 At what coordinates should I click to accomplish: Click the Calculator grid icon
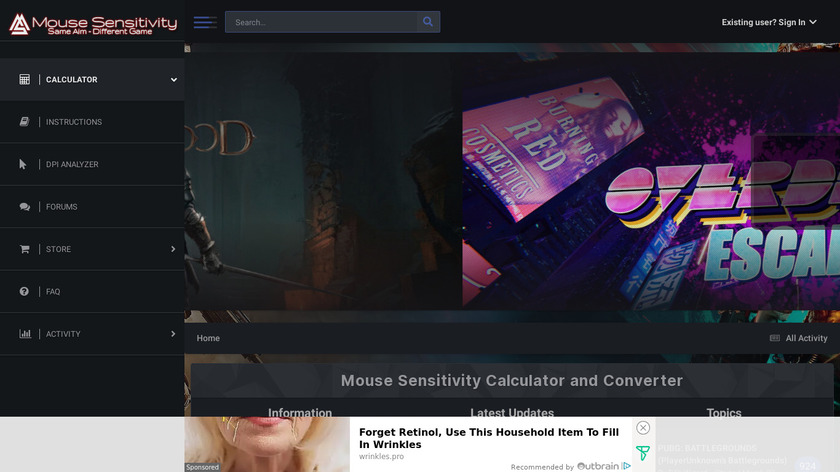(x=25, y=79)
